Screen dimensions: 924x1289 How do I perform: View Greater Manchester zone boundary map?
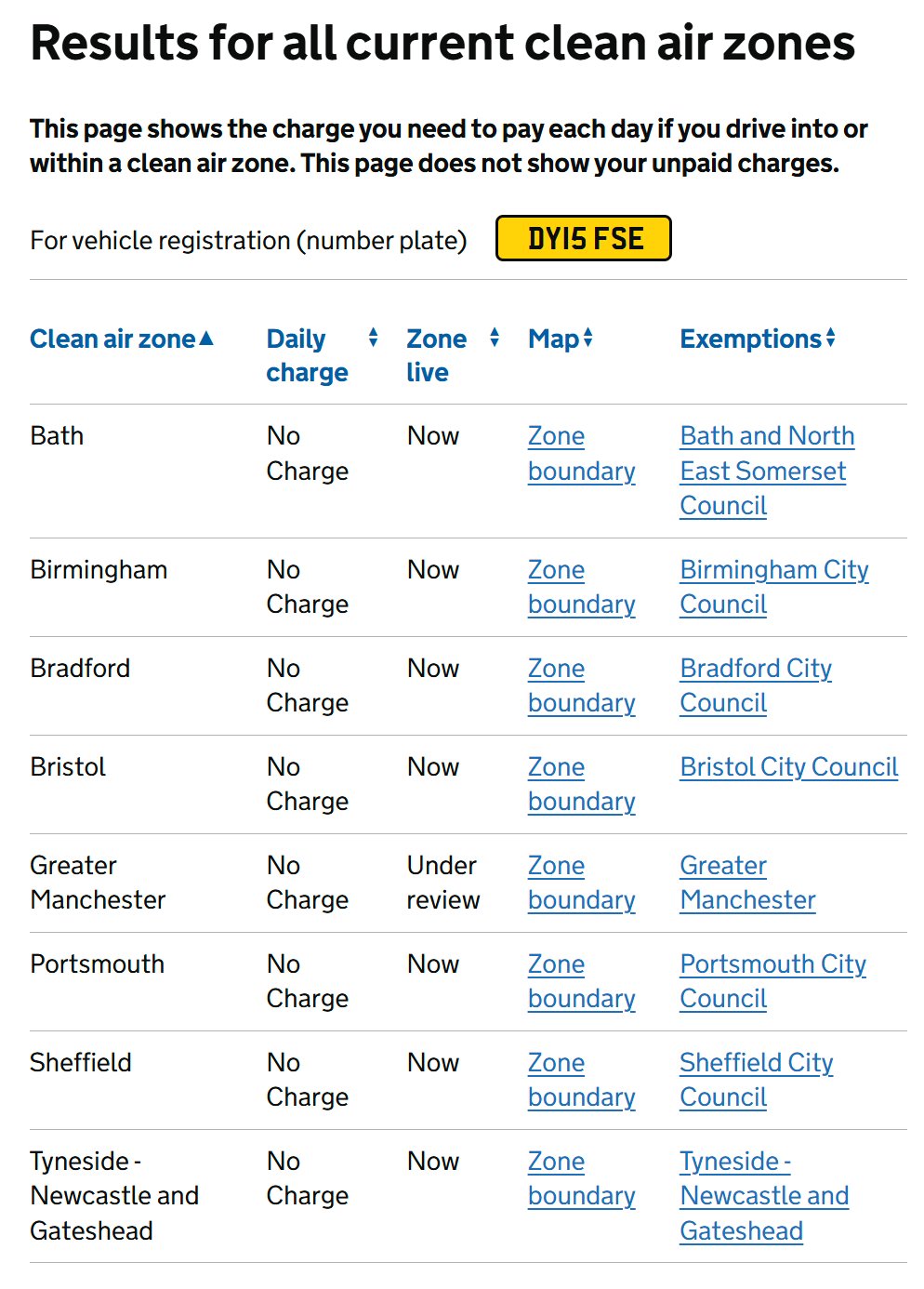point(581,883)
